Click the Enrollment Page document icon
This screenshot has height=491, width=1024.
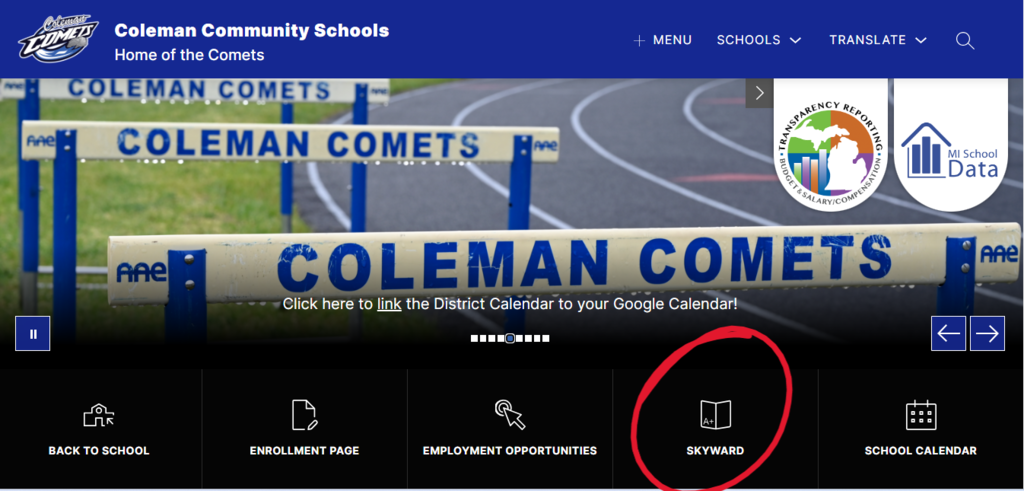click(x=304, y=415)
